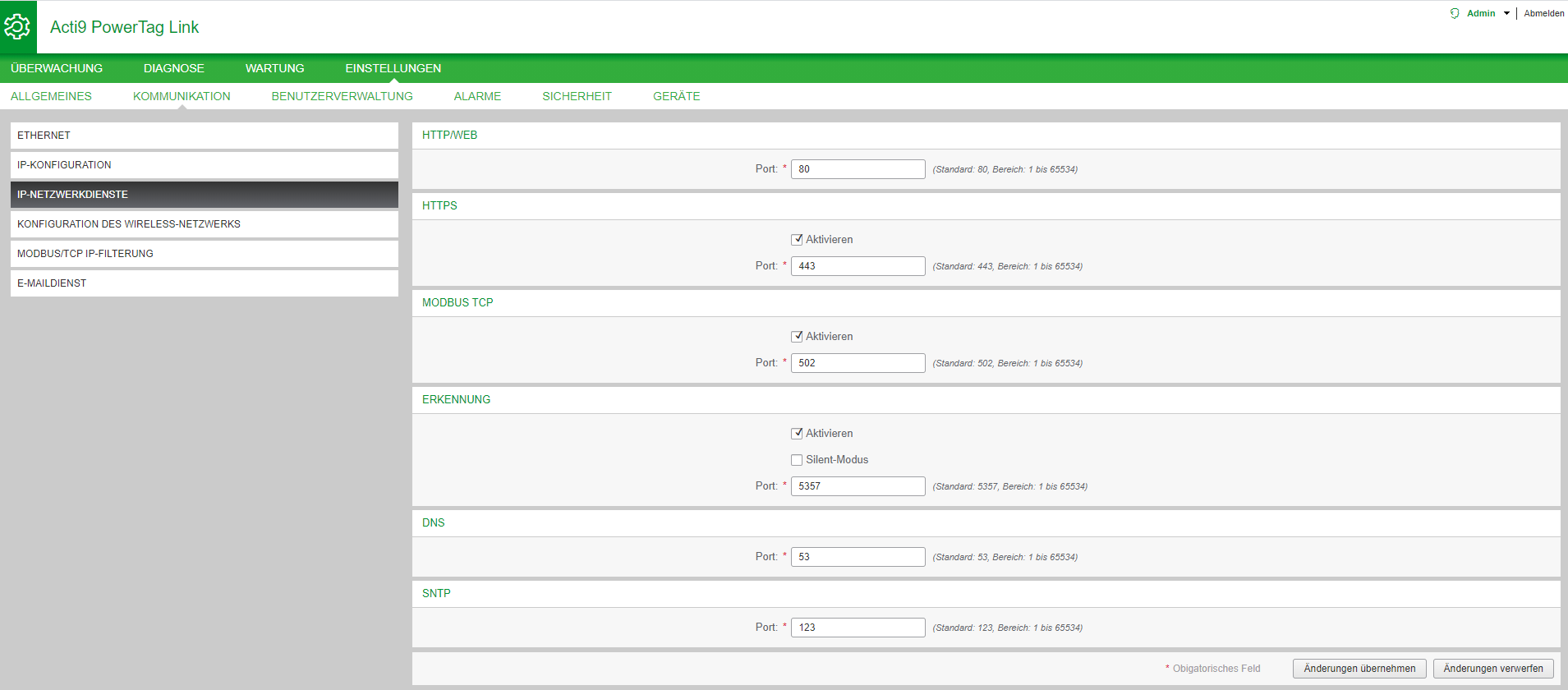Select MODBUS/TCP IP-FILTERUNG in the sidebar
Screen dimensions: 1568x690
tap(205, 254)
